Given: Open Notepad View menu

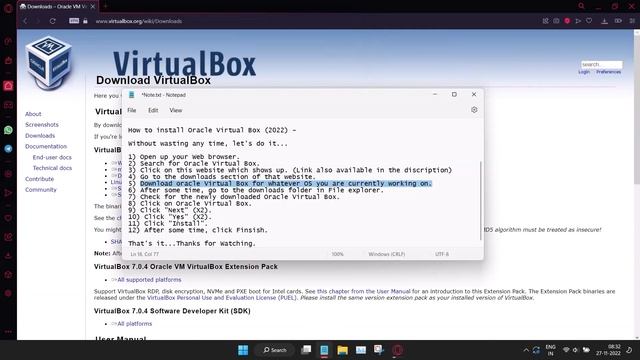Looking at the screenshot, I should point(176,110).
